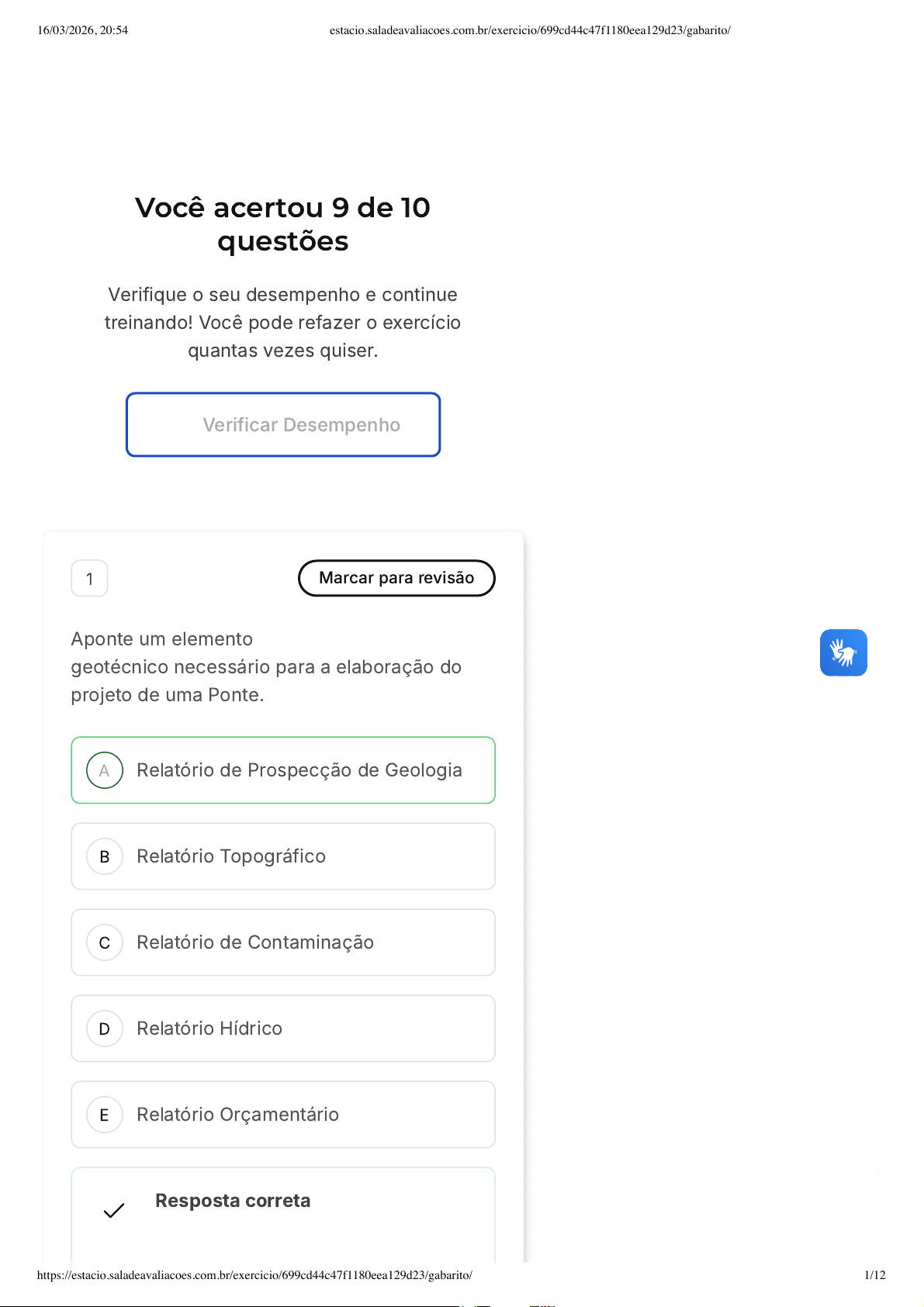The width and height of the screenshot is (924, 1307).
Task: Click the question number 1 badge
Action: click(x=89, y=579)
